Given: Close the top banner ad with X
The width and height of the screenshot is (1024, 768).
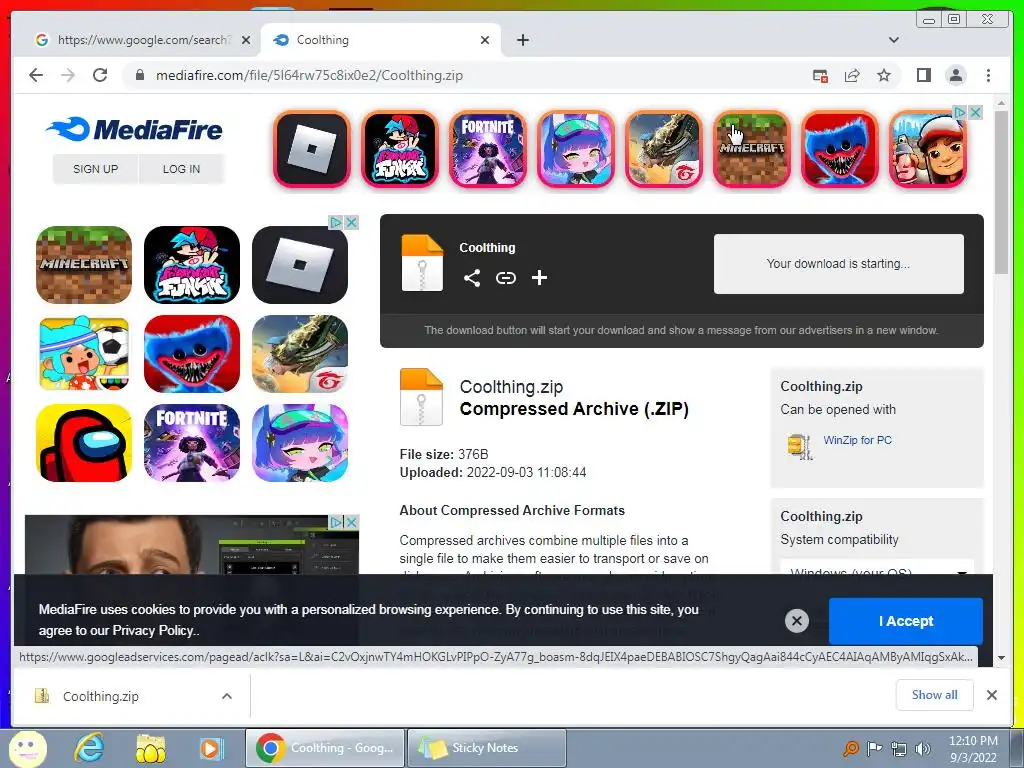Looking at the screenshot, I should [975, 112].
